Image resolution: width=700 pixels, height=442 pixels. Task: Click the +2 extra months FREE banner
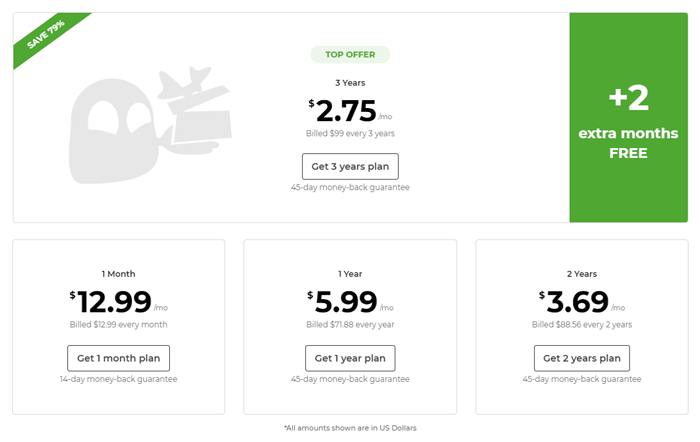[x=628, y=117]
